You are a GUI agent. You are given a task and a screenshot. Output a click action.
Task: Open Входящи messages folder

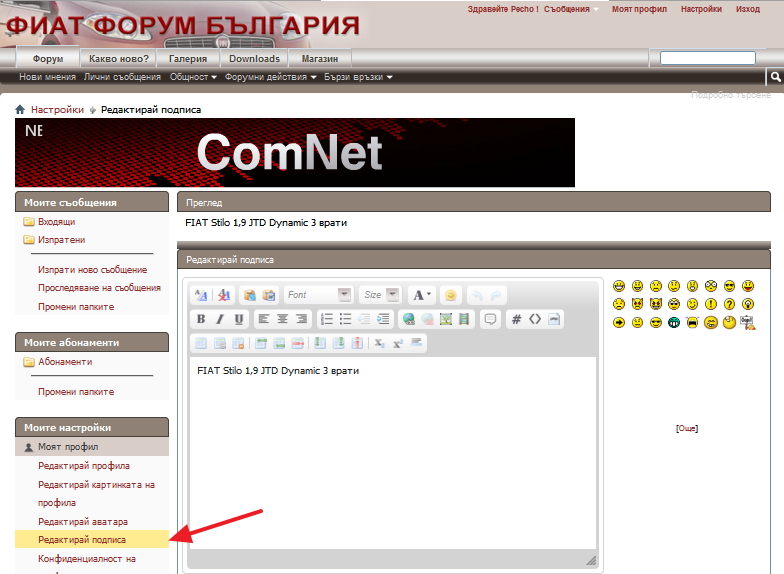(x=56, y=222)
